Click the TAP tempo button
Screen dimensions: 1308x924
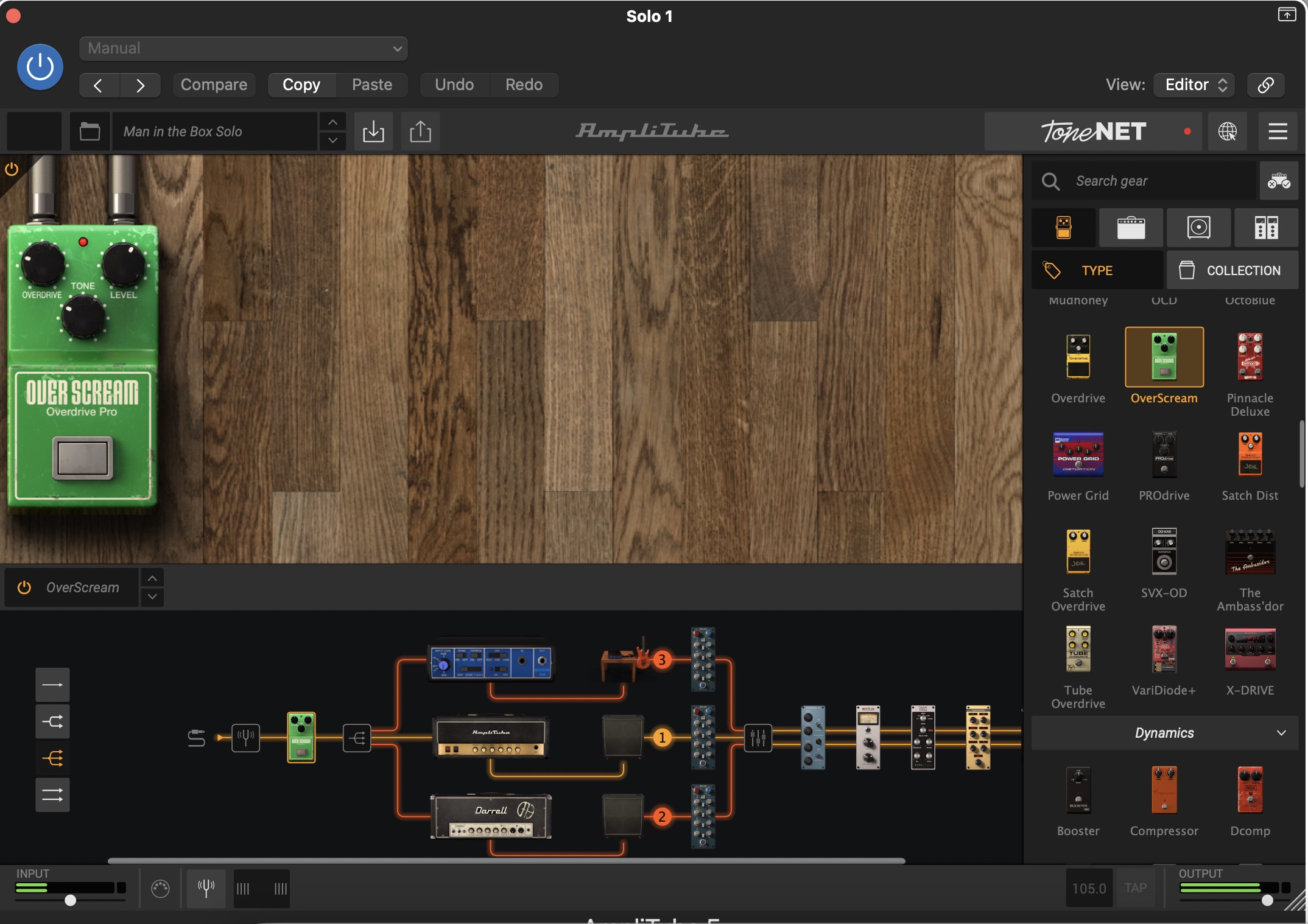(x=1136, y=888)
